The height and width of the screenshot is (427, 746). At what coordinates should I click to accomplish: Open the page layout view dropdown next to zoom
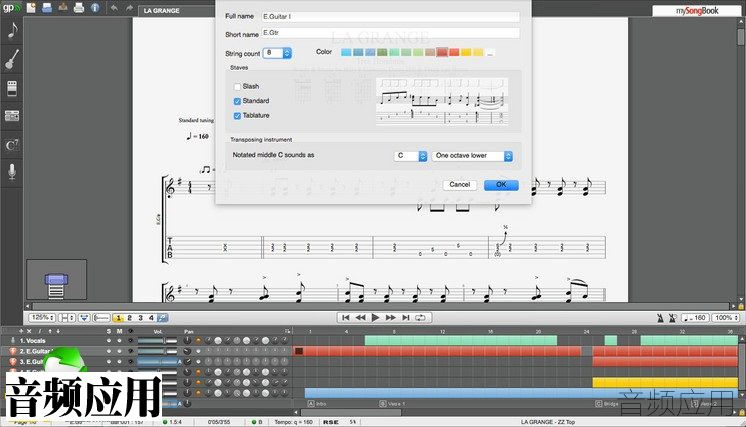[x=67, y=318]
